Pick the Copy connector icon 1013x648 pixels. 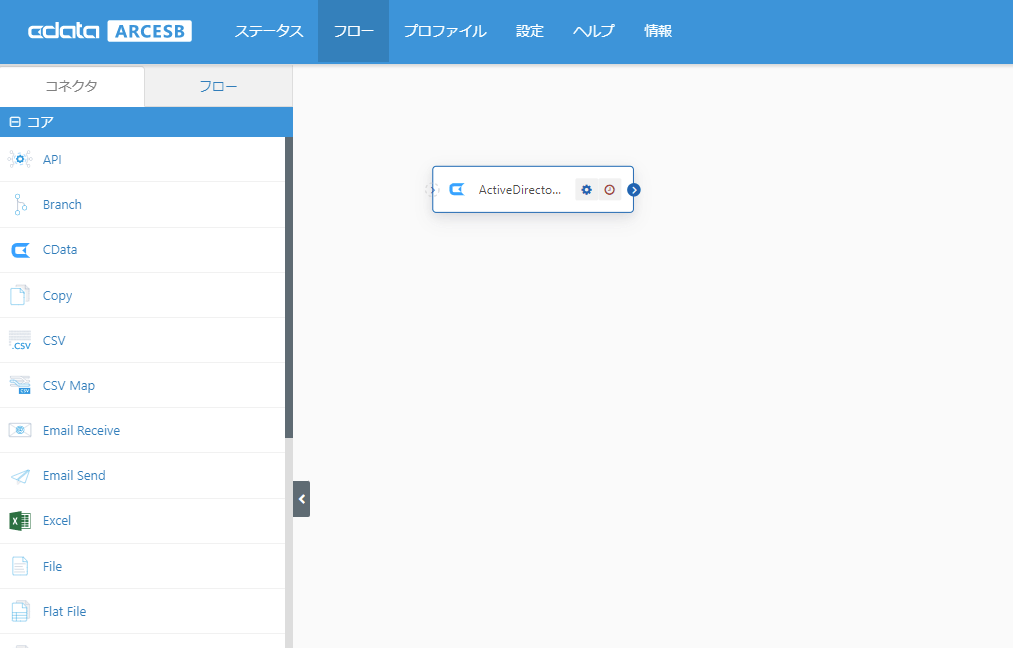(20, 295)
